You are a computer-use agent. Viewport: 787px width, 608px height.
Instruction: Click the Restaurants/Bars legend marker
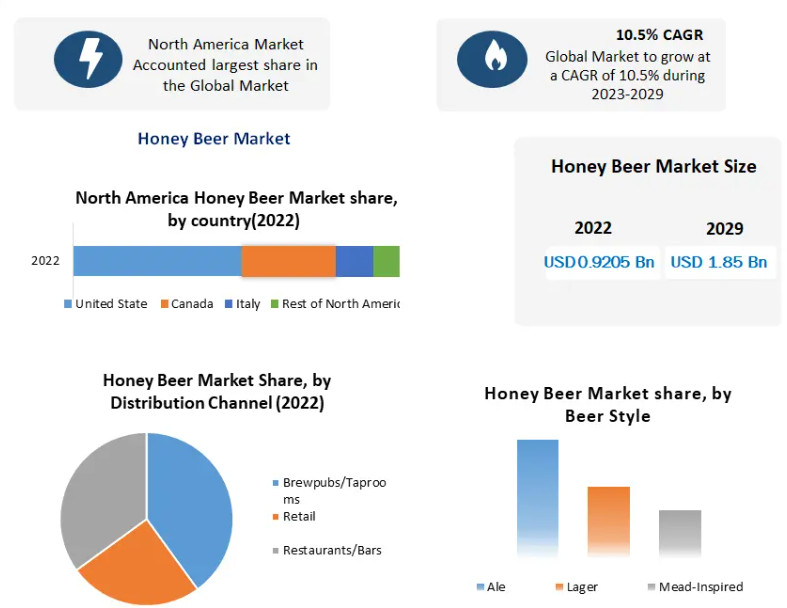[276, 551]
